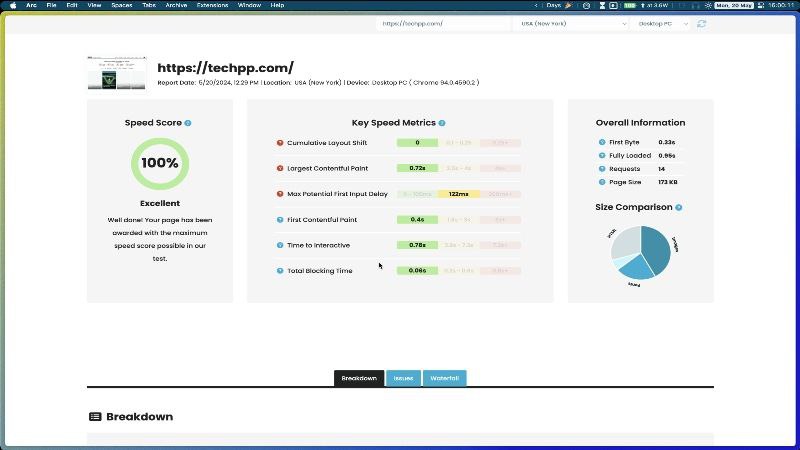The height and width of the screenshot is (450, 800).
Task: Click the First Byte info icon
Action: coord(602,142)
